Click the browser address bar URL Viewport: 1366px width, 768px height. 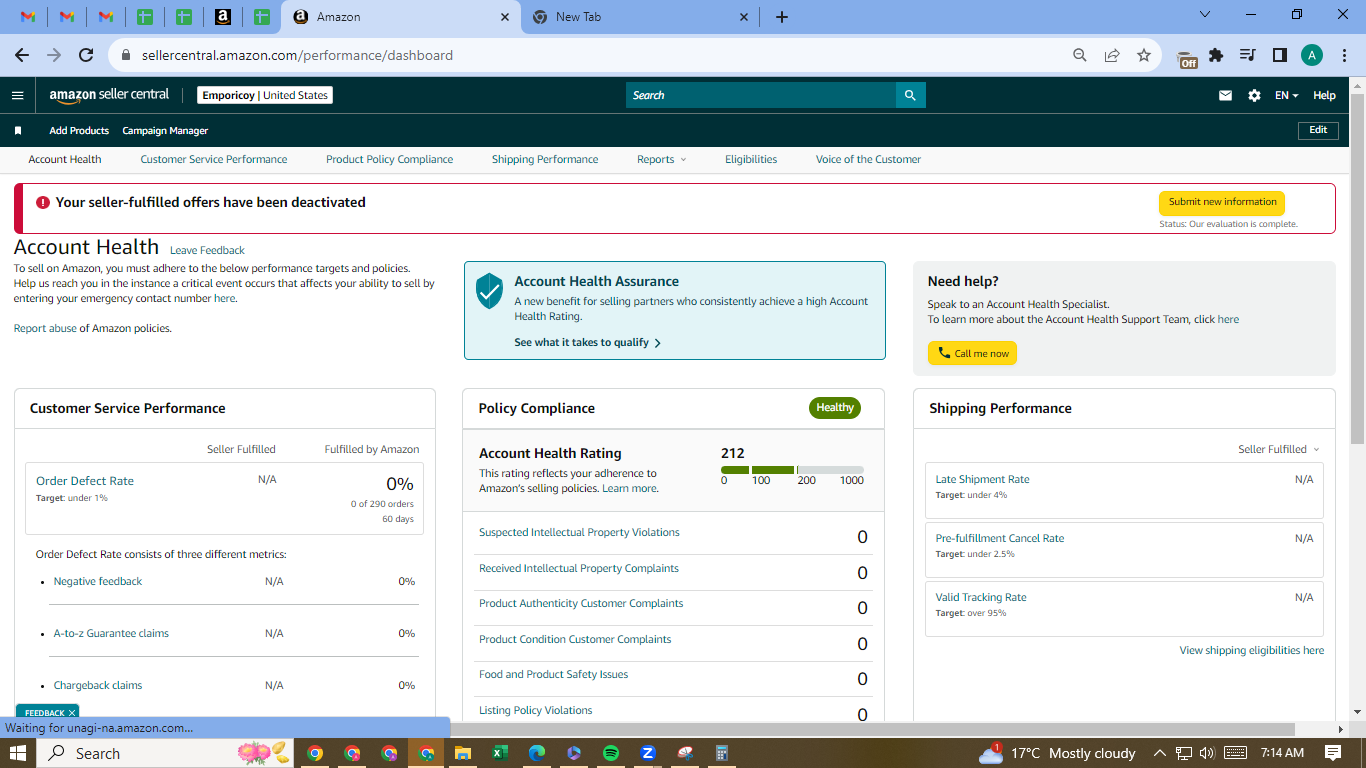coord(297,55)
